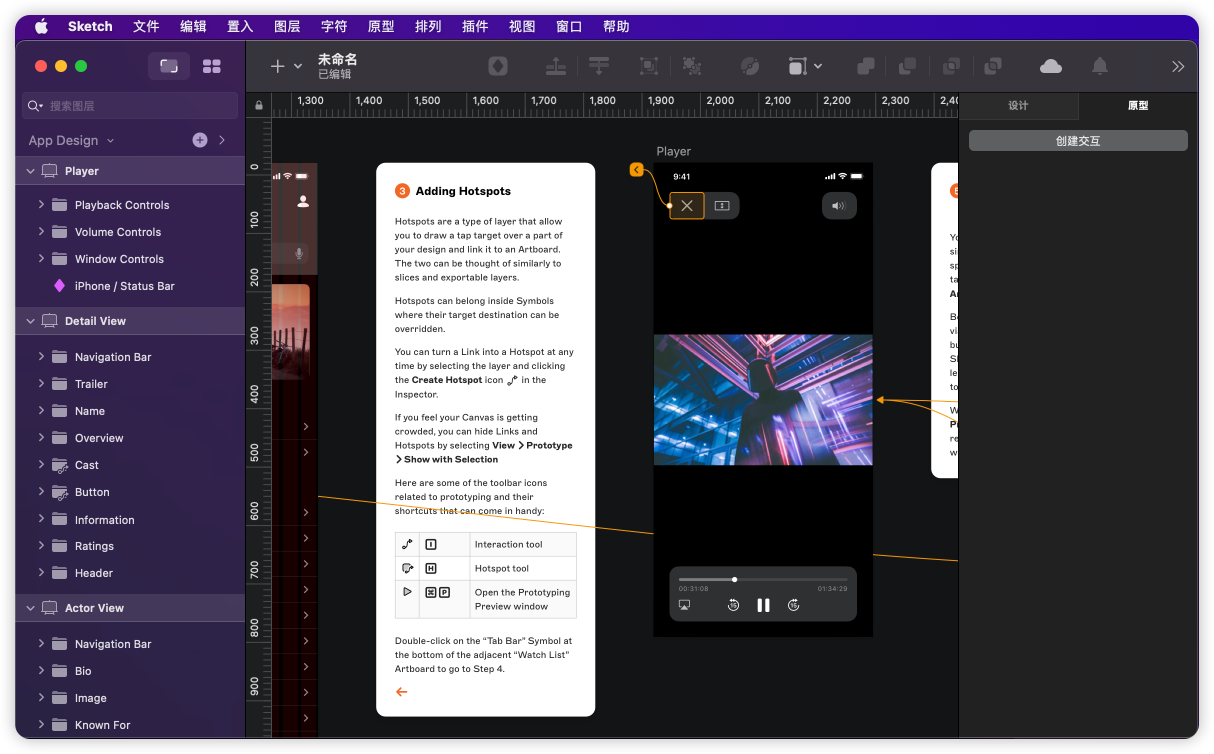This screenshot has height=754, width=1214.
Task: Open notifications bell icon
Action: coord(1100,66)
